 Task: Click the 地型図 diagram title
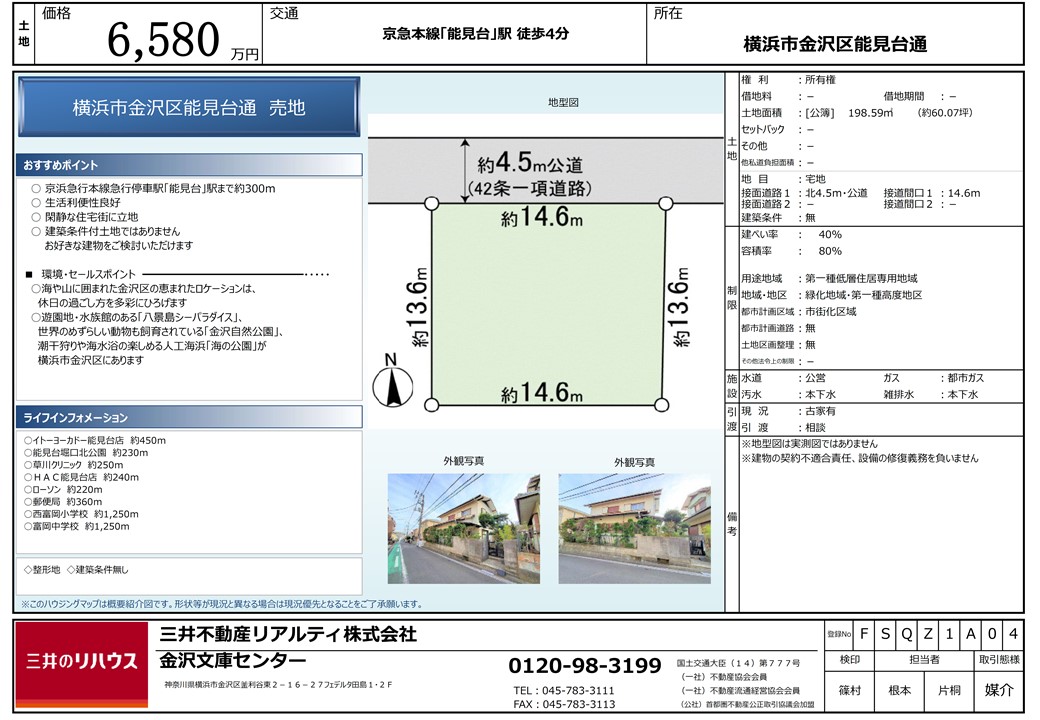coord(563,103)
